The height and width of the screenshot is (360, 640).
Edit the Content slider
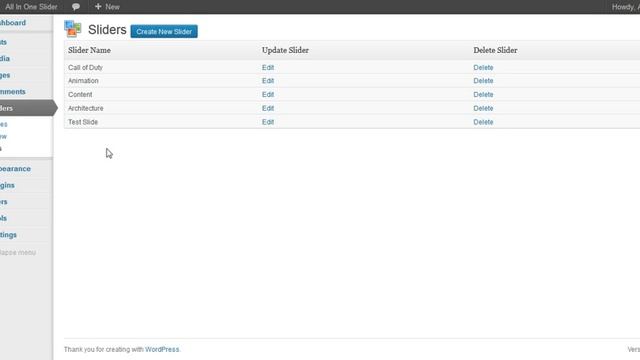pyautogui.click(x=268, y=94)
